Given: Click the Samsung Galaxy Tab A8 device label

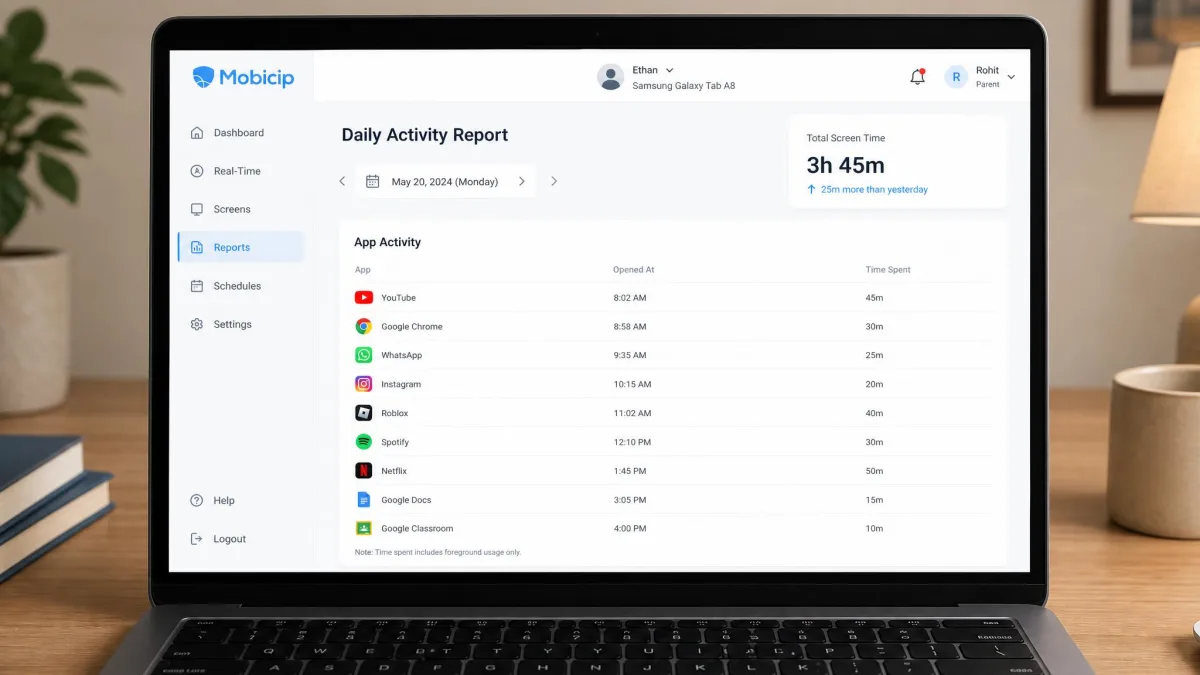Looking at the screenshot, I should coord(684,87).
